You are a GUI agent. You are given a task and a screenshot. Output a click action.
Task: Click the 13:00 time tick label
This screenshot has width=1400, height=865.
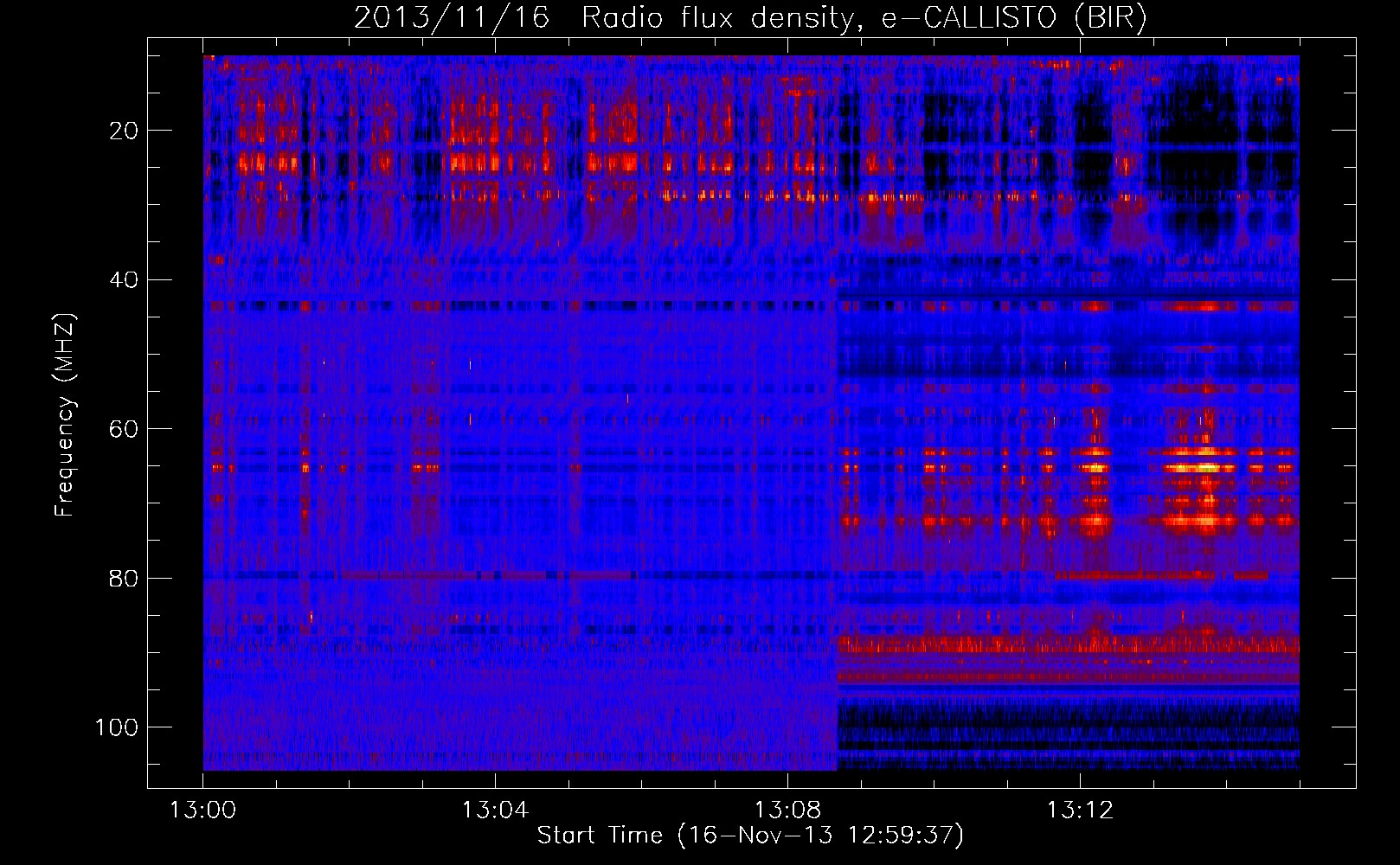point(203,811)
